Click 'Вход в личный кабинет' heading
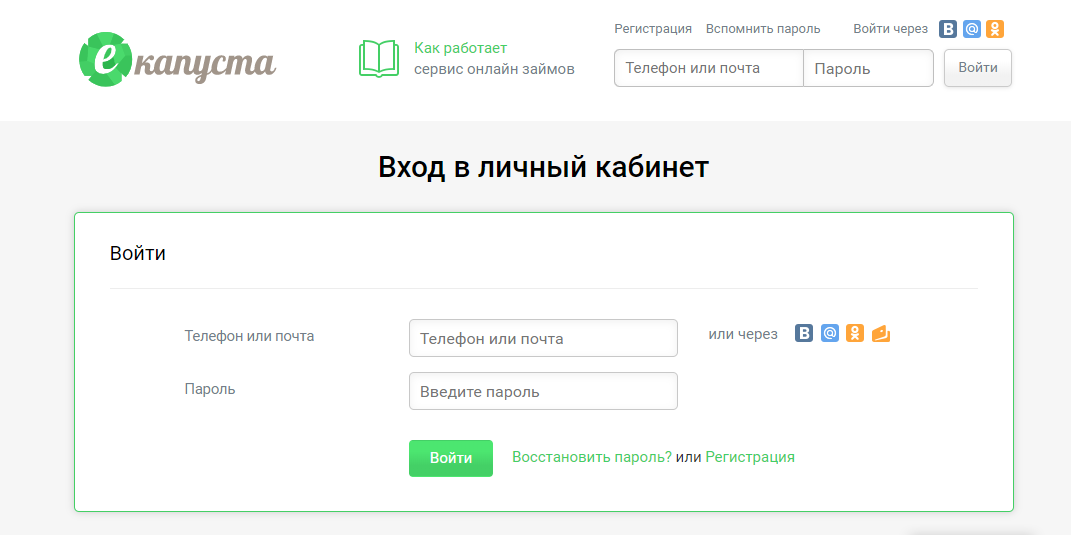Screen dimensions: 1071x535 point(544,167)
